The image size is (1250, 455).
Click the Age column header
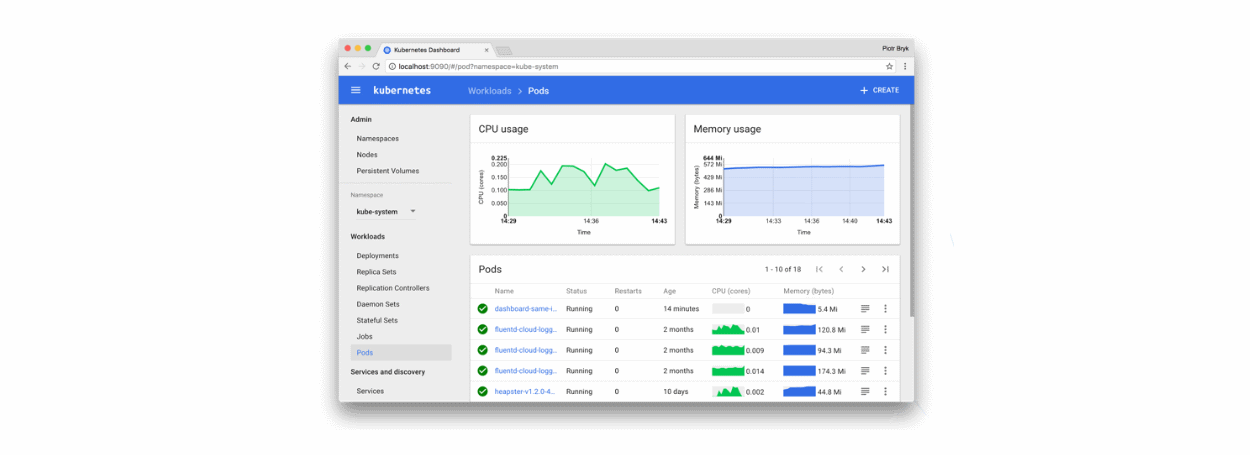click(670, 291)
